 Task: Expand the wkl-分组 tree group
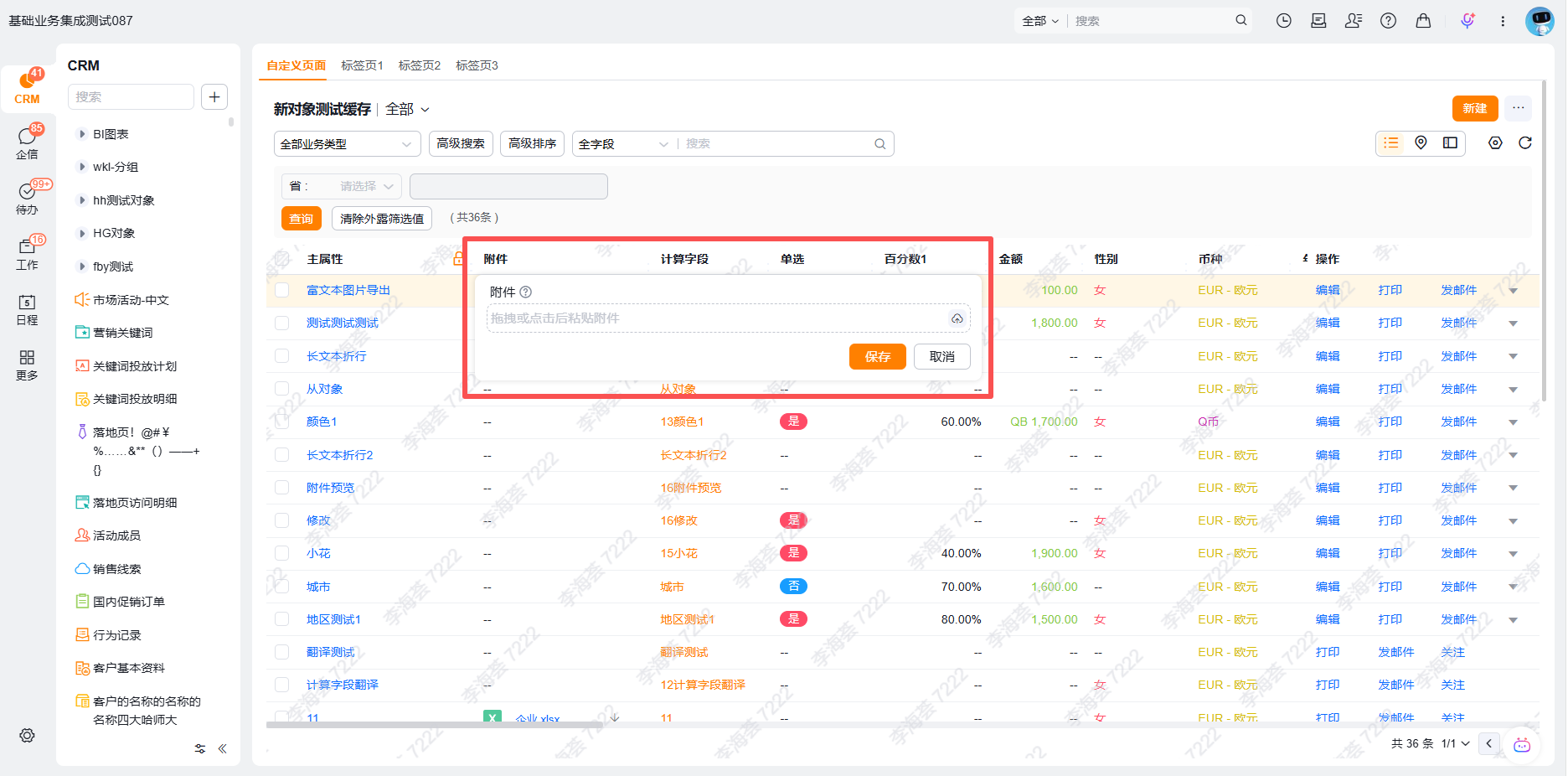tap(82, 167)
